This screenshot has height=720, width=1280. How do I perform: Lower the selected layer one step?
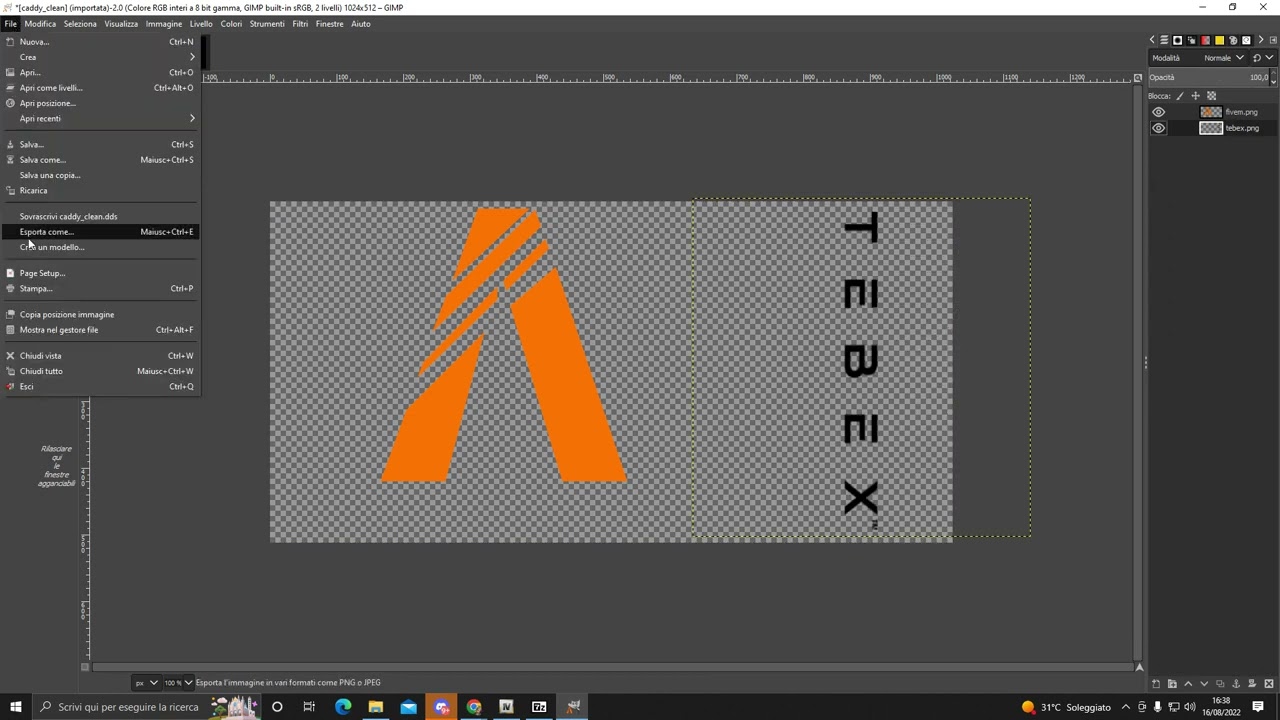point(1204,684)
